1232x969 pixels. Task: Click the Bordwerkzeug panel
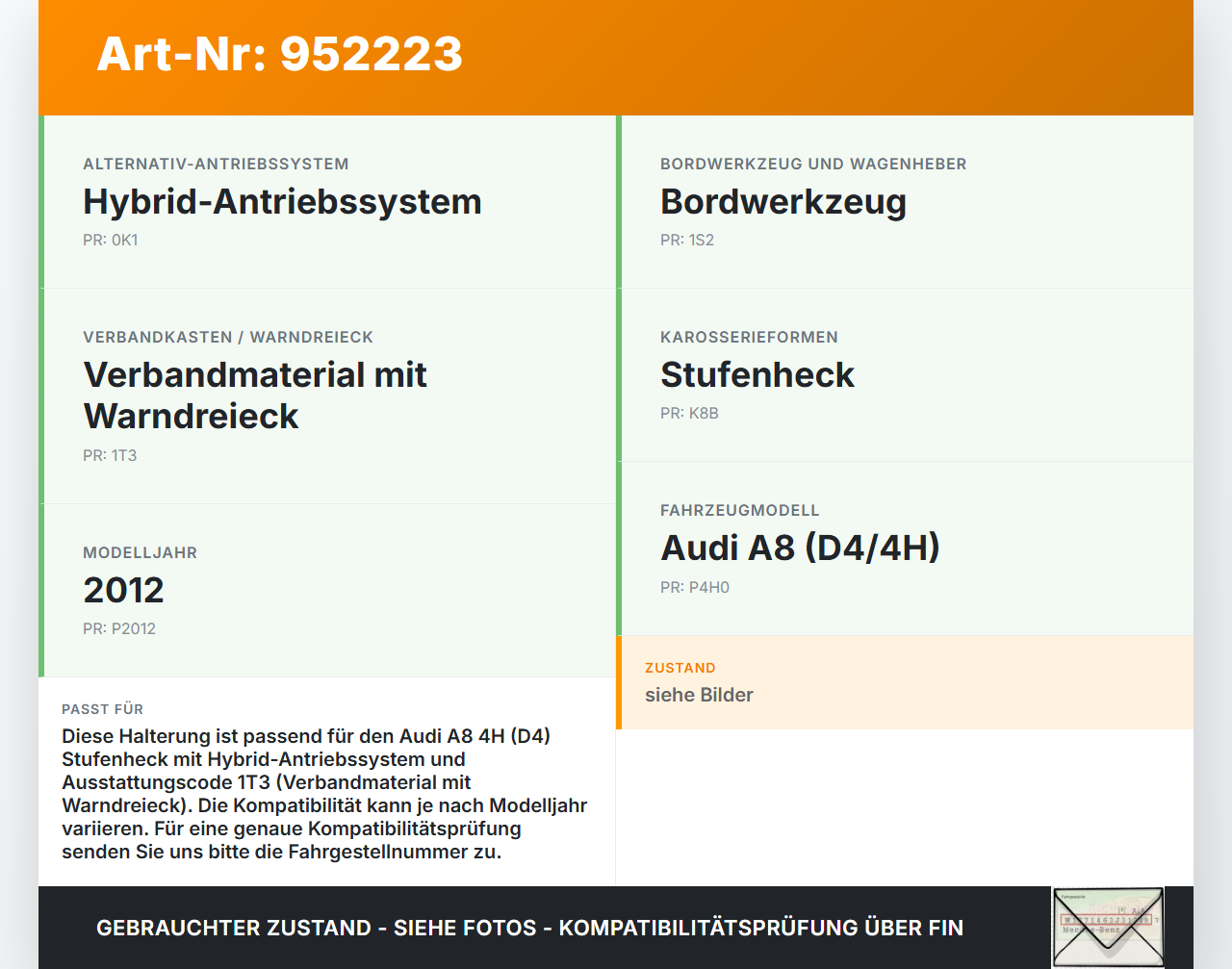click(783, 202)
